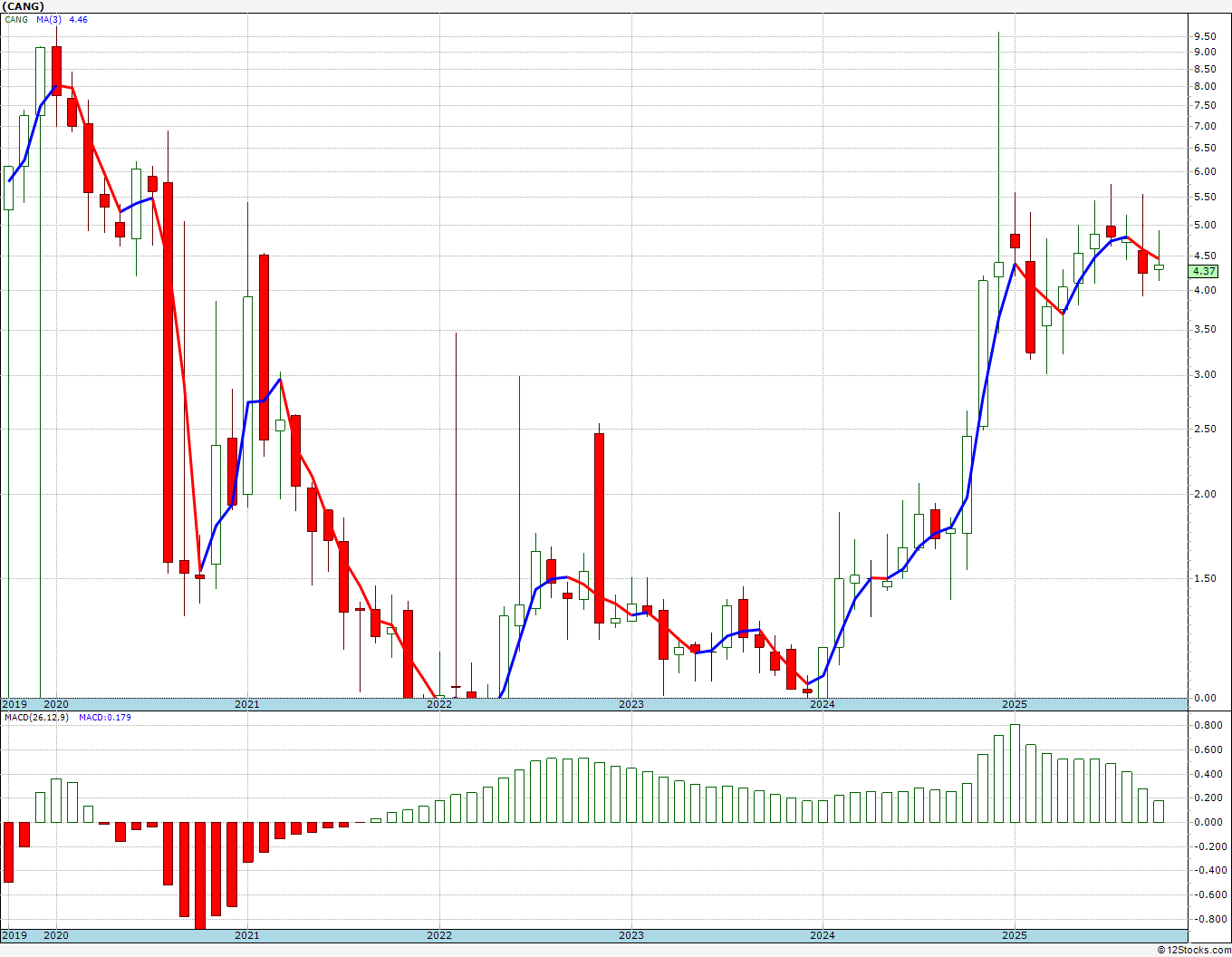The height and width of the screenshot is (957, 1232).
Task: Click 2025 on the MACD panel time axis
Action: 1015,935
